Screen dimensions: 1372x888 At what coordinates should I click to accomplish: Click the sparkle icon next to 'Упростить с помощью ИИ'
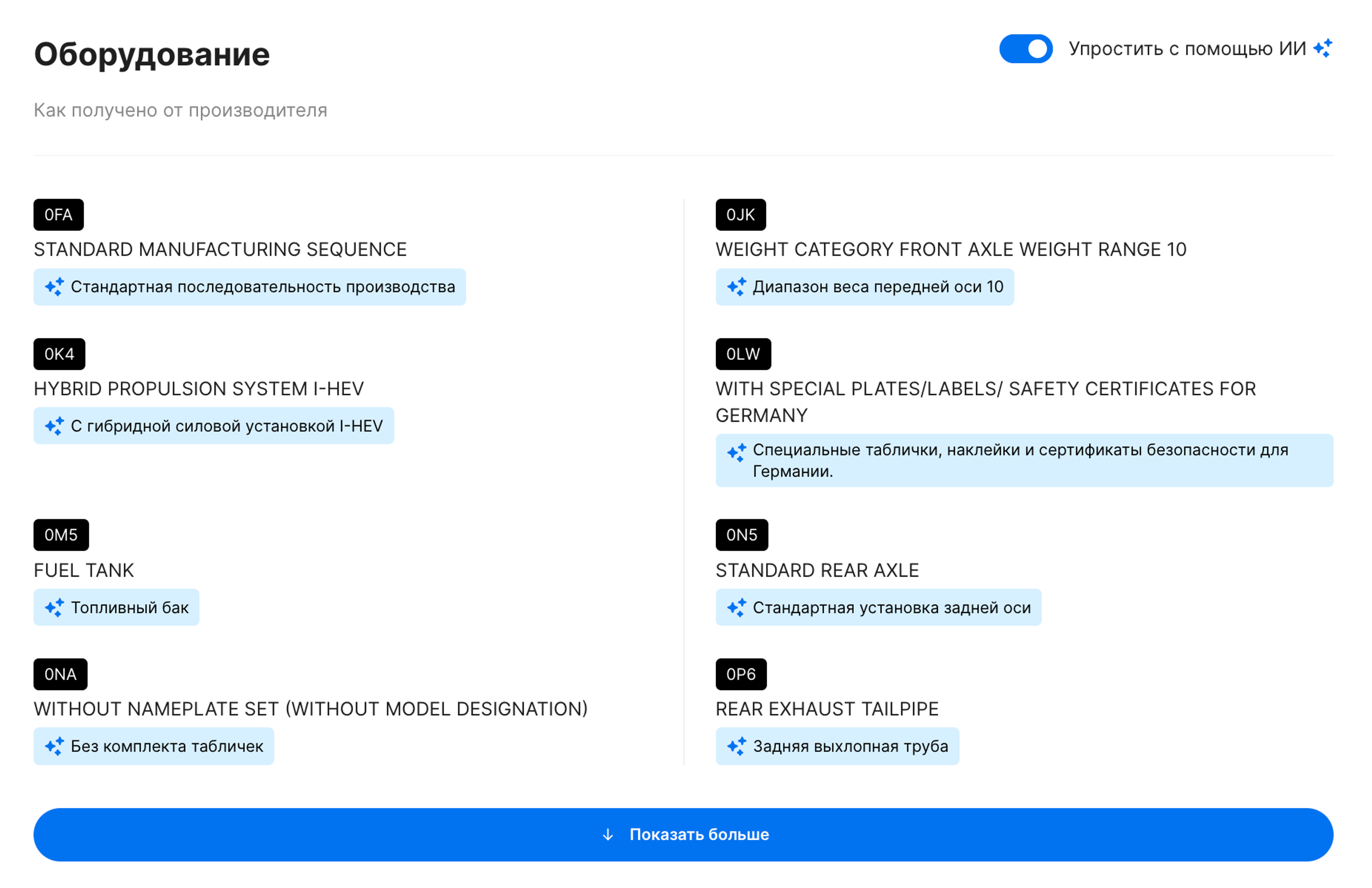coord(1322,48)
